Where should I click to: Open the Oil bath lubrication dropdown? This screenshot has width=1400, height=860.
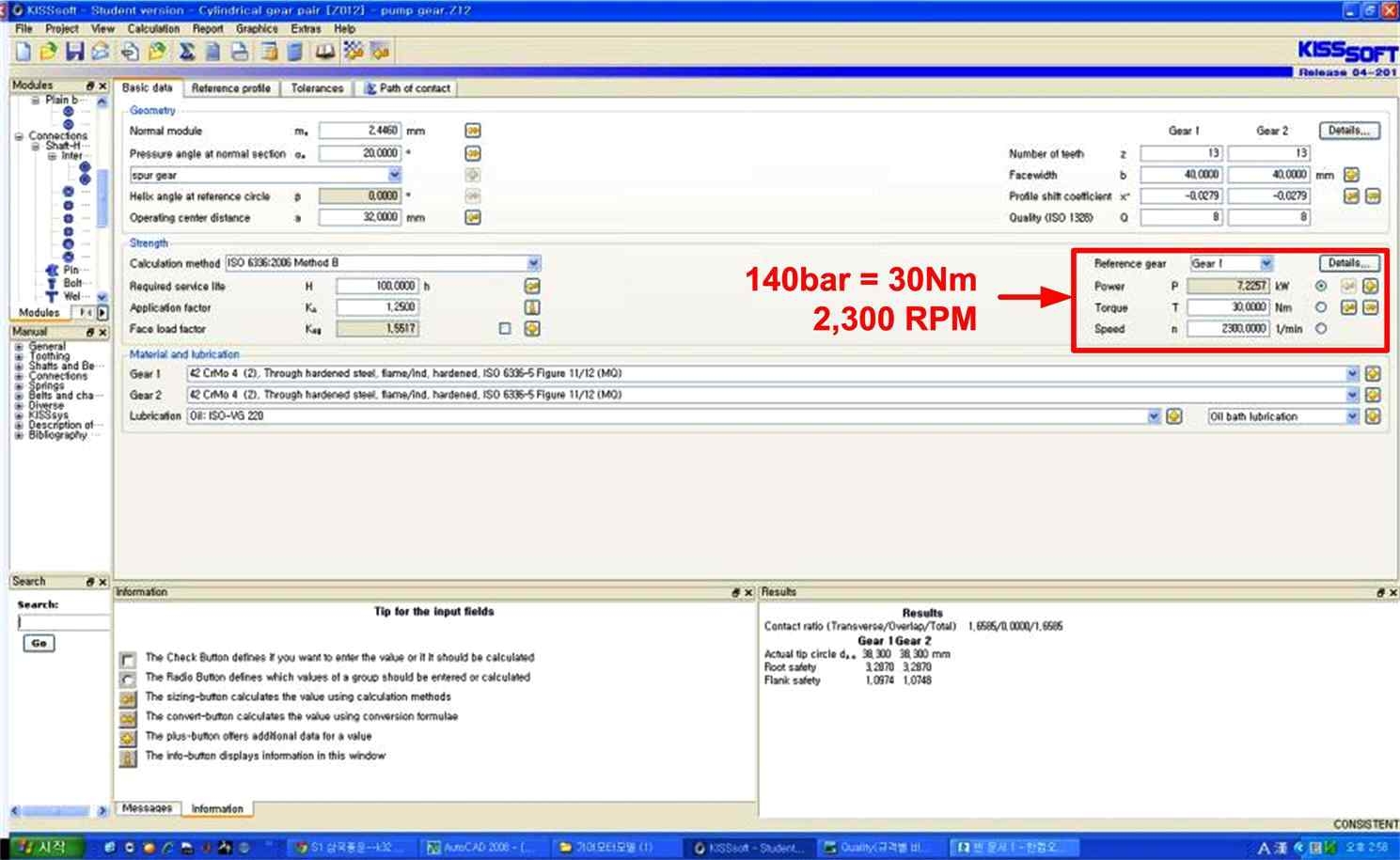pos(1352,415)
